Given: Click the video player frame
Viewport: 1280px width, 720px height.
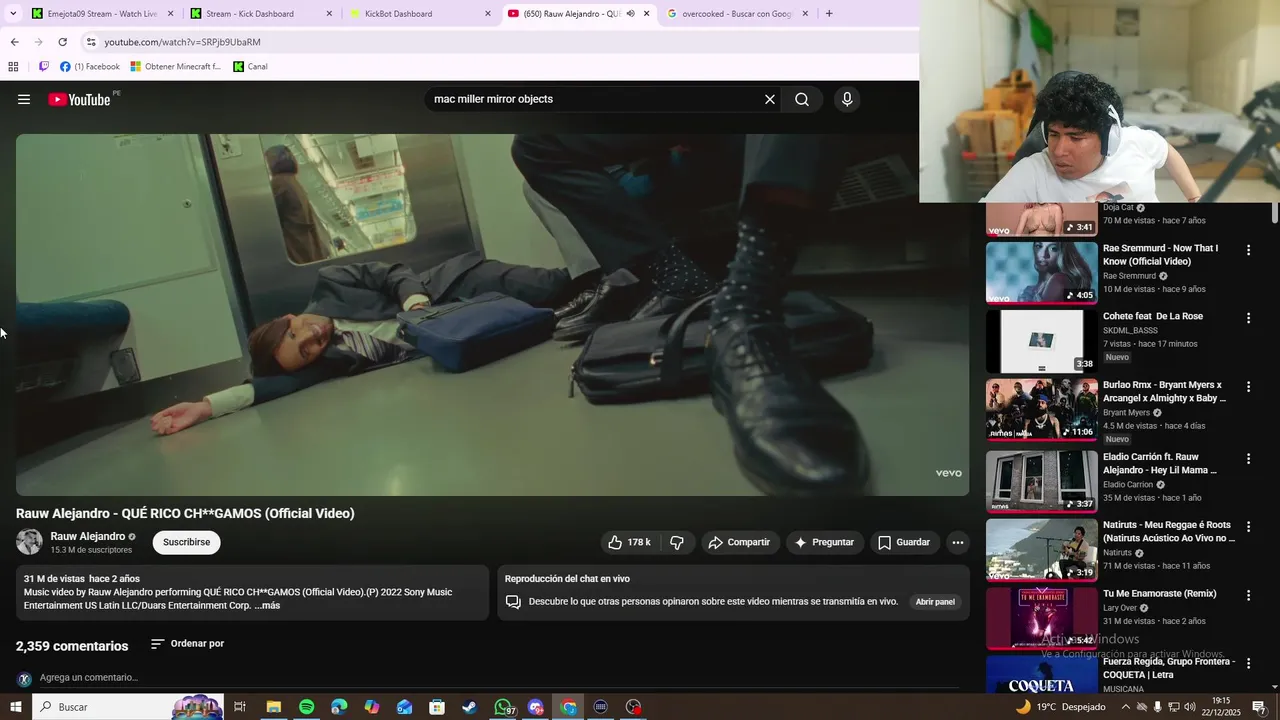Looking at the screenshot, I should 492,314.
